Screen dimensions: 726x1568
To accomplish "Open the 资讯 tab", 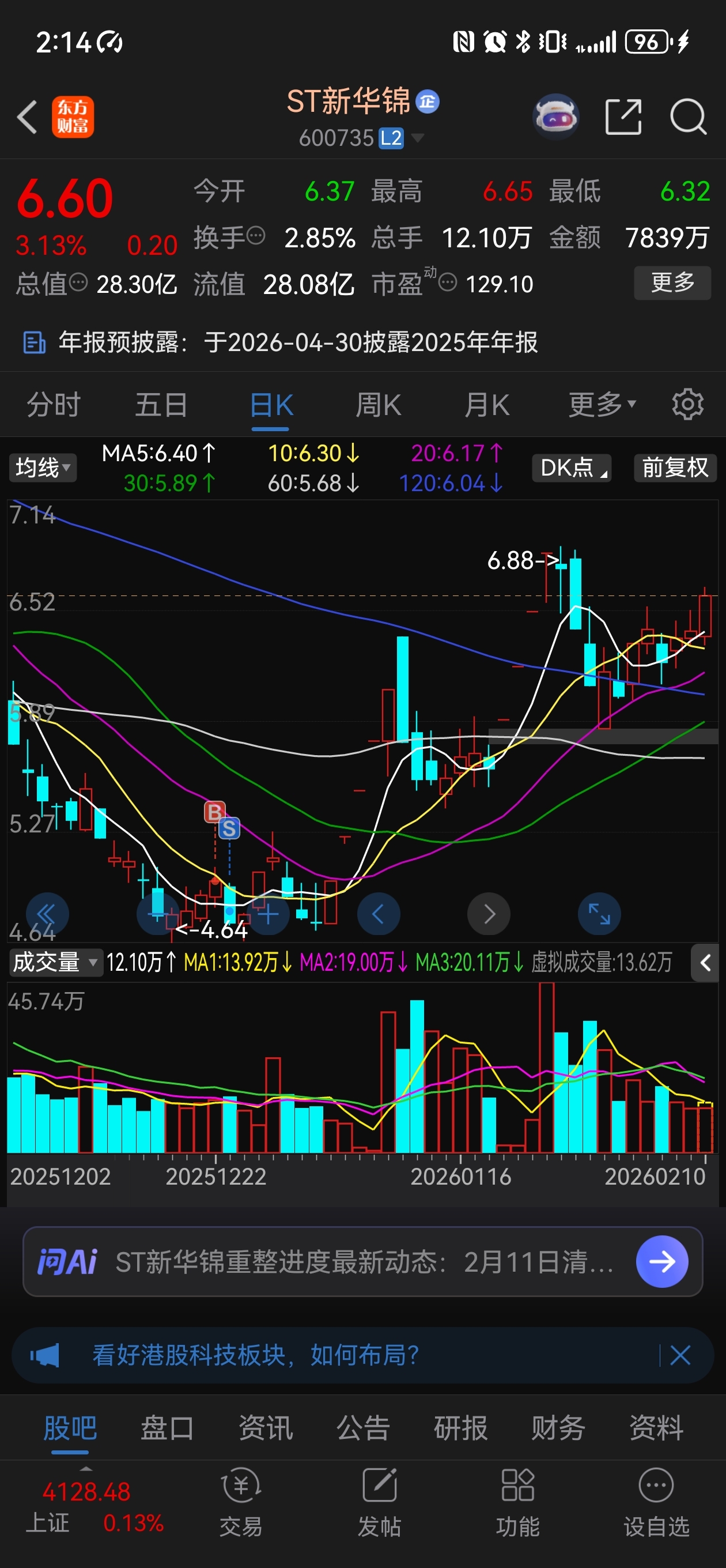I will click(x=265, y=1427).
